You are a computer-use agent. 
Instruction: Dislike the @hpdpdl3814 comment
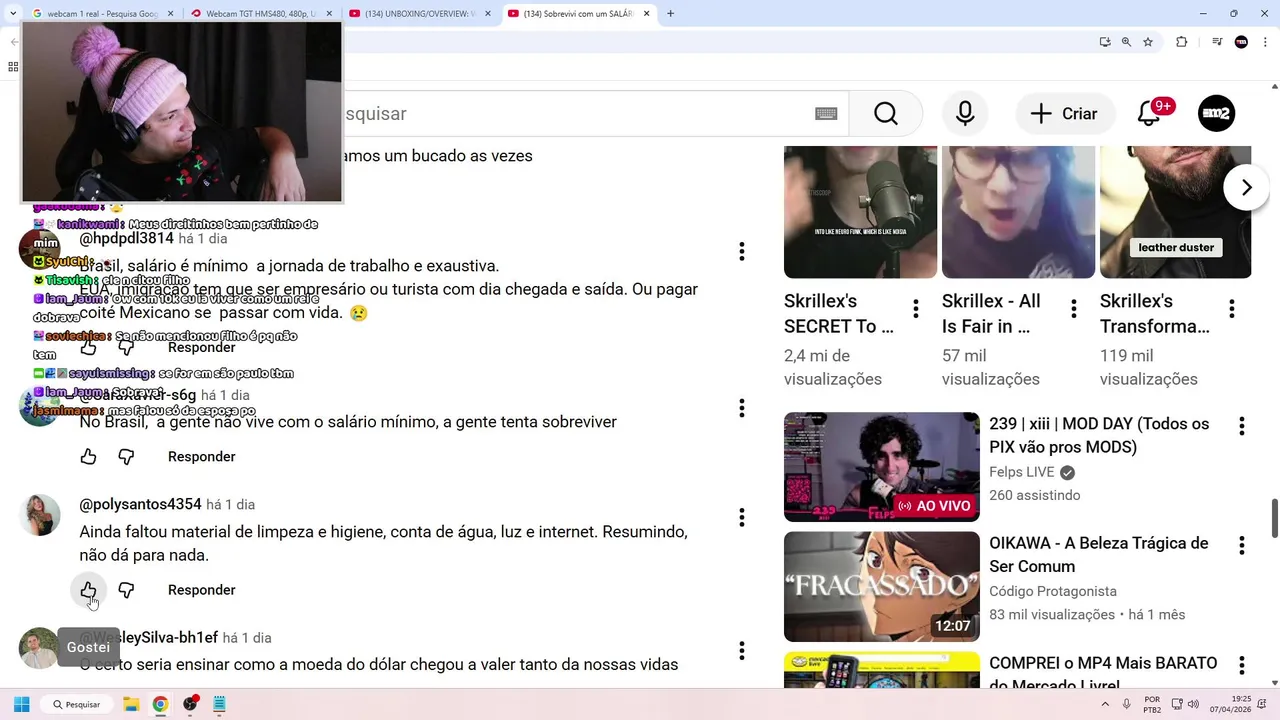click(126, 347)
